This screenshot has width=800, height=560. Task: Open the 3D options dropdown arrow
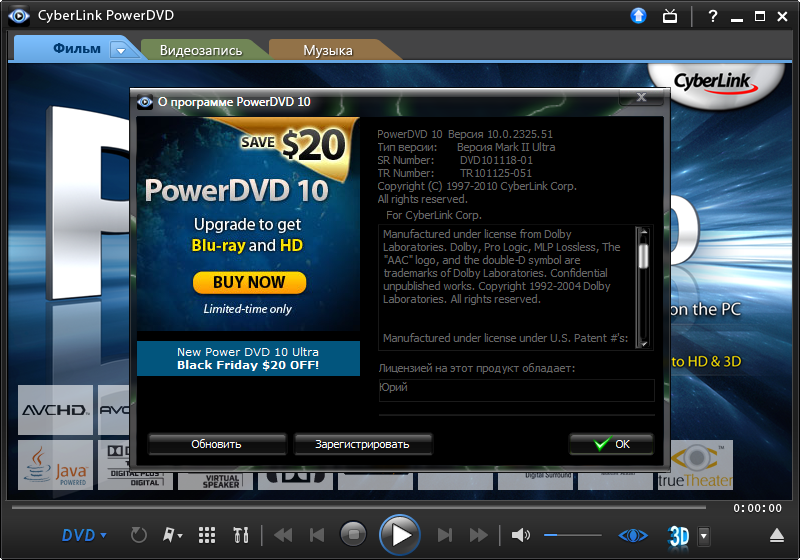coord(704,536)
